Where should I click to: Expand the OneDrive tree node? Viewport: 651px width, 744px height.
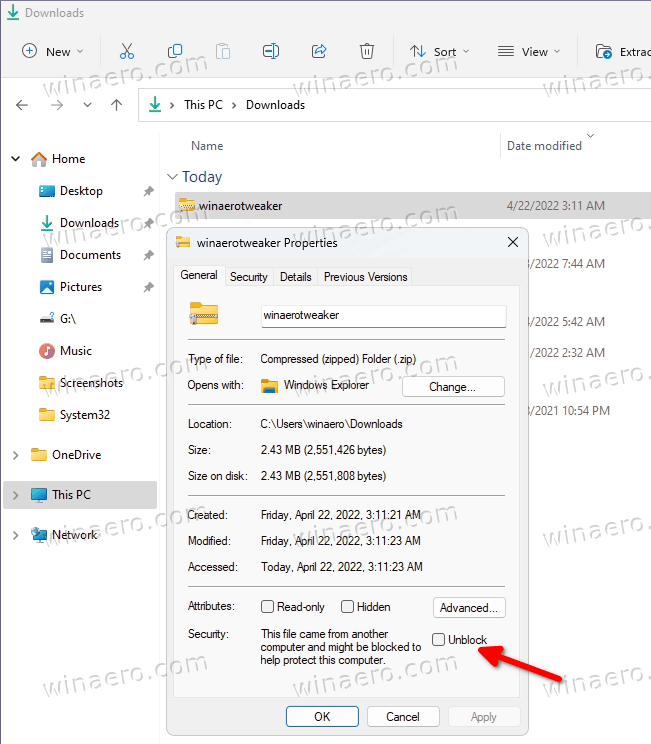click(16, 455)
